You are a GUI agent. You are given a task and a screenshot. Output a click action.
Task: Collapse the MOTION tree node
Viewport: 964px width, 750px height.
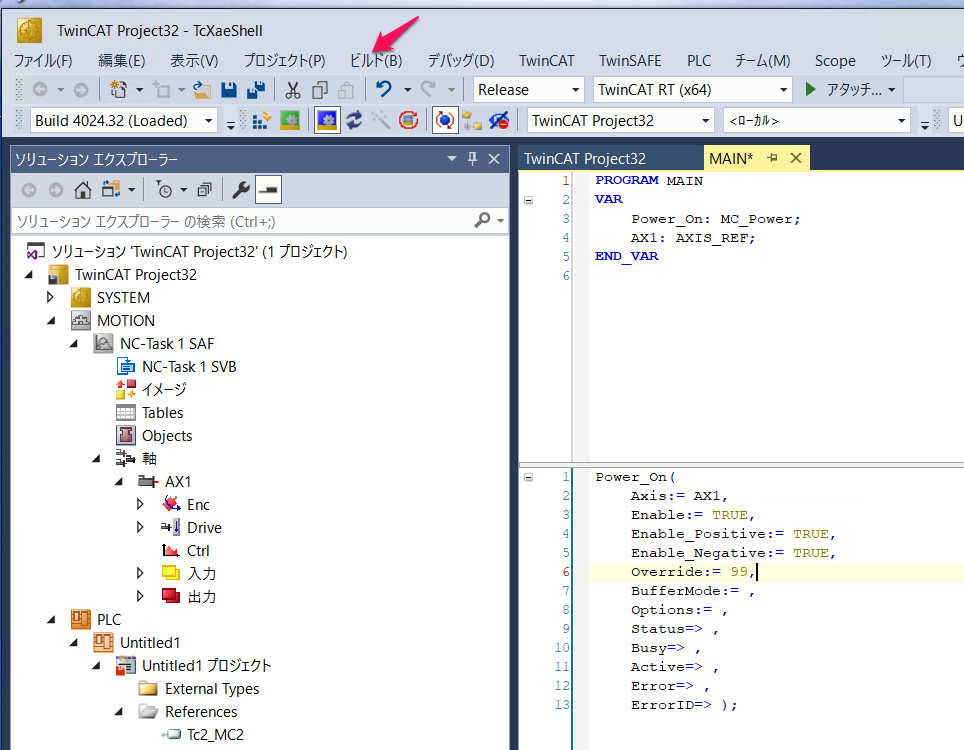[x=51, y=320]
